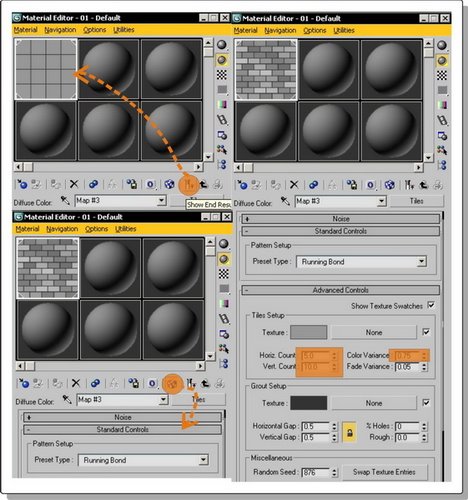Click Select by Material icon in top-right window

click(x=442, y=150)
